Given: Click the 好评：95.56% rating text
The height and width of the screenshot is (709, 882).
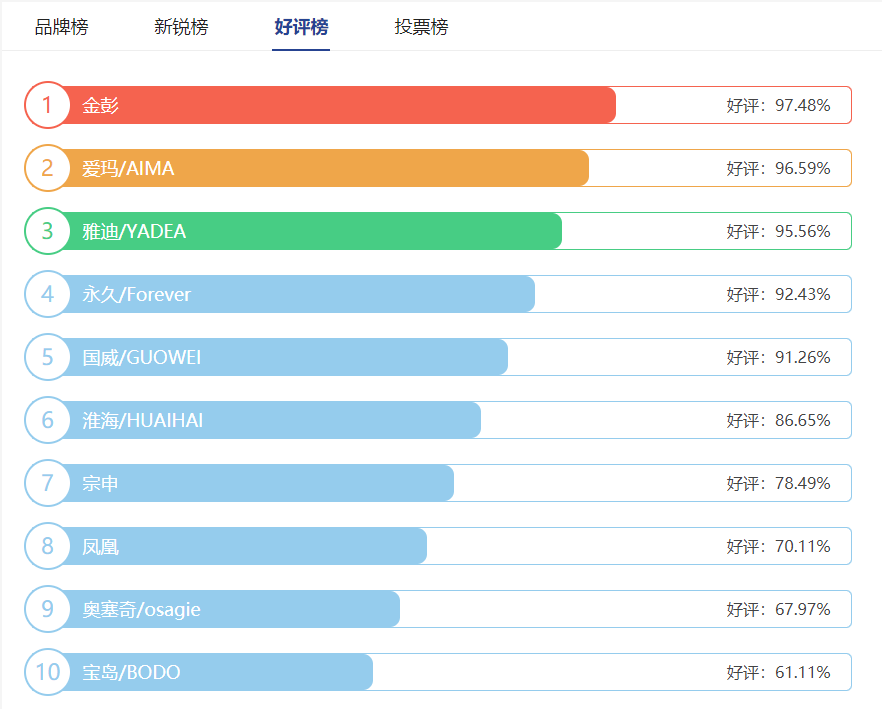Looking at the screenshot, I should (778, 231).
